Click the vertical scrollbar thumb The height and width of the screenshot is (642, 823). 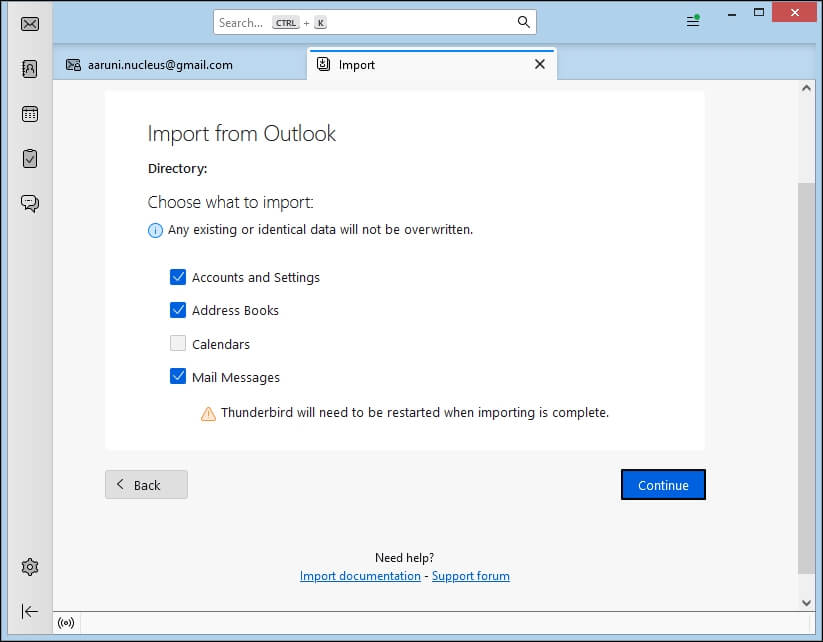point(806,378)
